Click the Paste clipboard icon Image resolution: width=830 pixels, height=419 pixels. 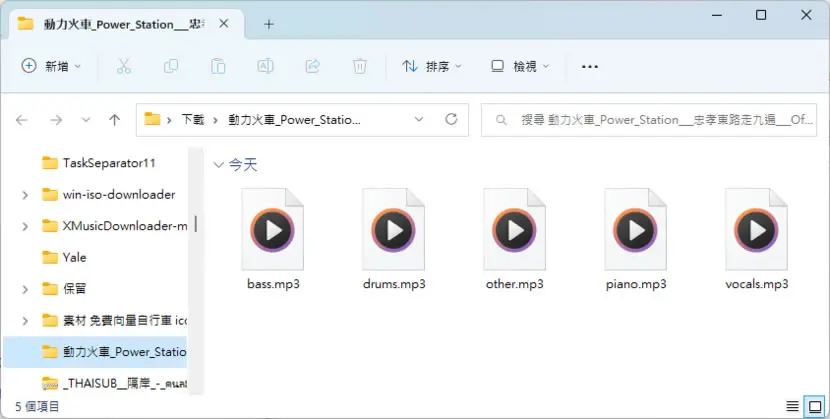click(x=218, y=66)
